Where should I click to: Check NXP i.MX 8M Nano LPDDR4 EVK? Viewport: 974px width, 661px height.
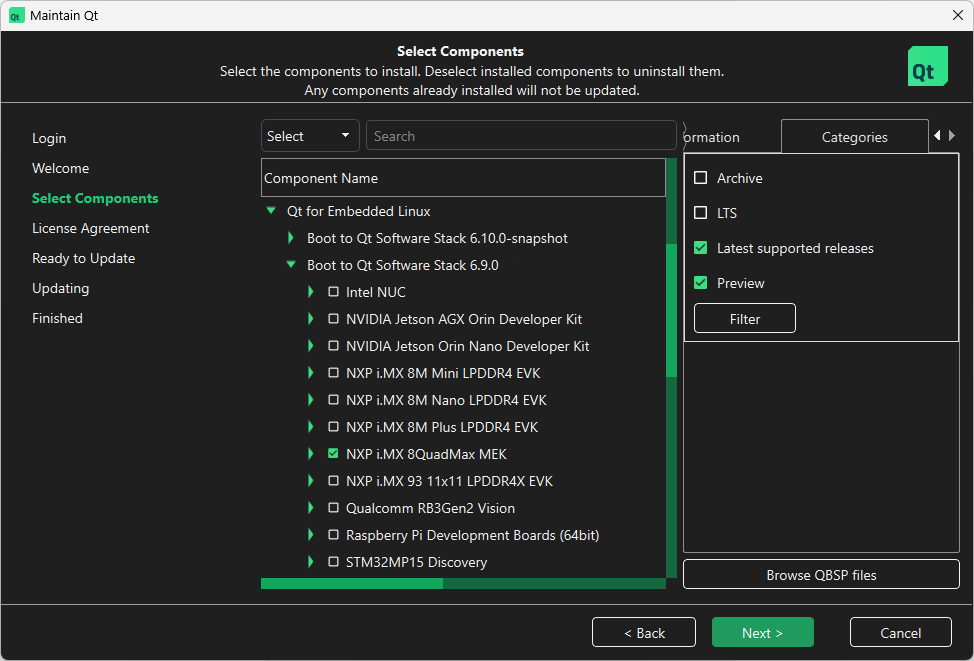(x=334, y=400)
